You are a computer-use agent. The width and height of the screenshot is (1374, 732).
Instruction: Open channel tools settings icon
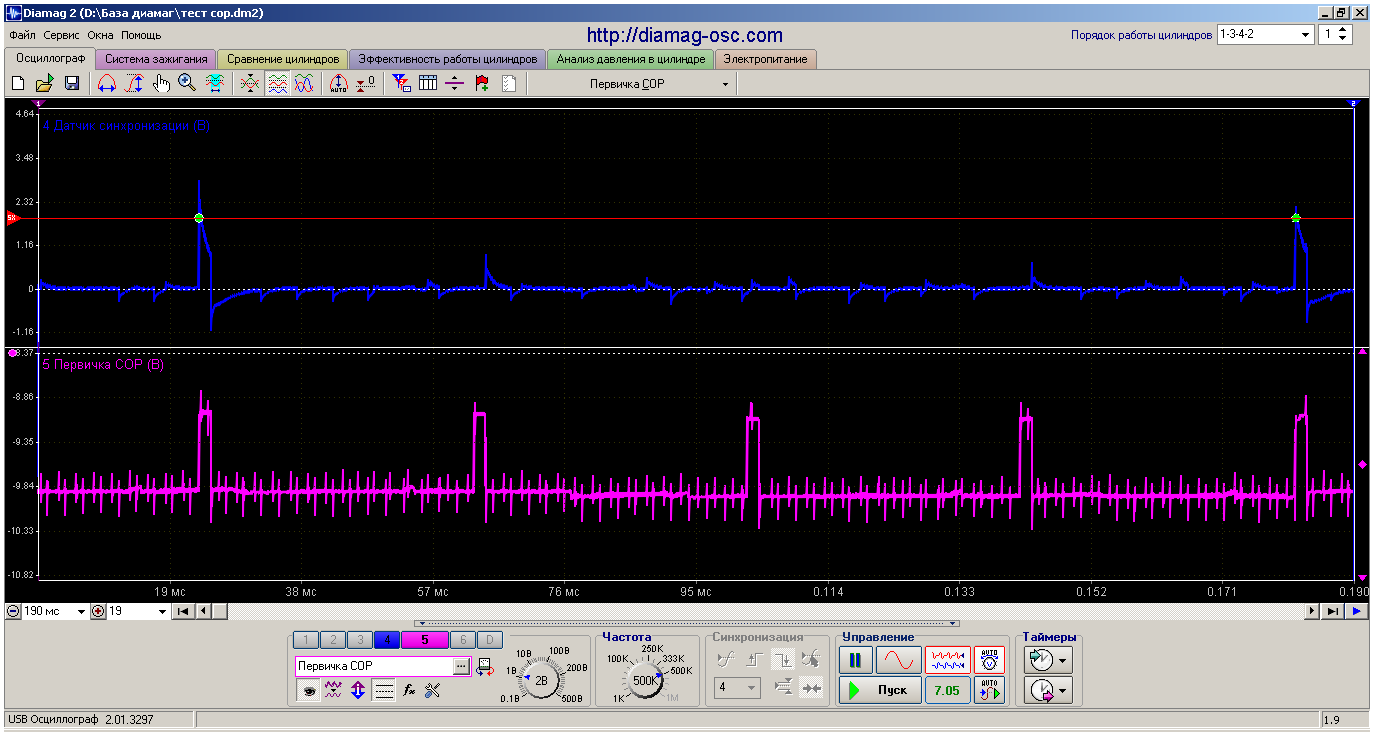(x=433, y=690)
